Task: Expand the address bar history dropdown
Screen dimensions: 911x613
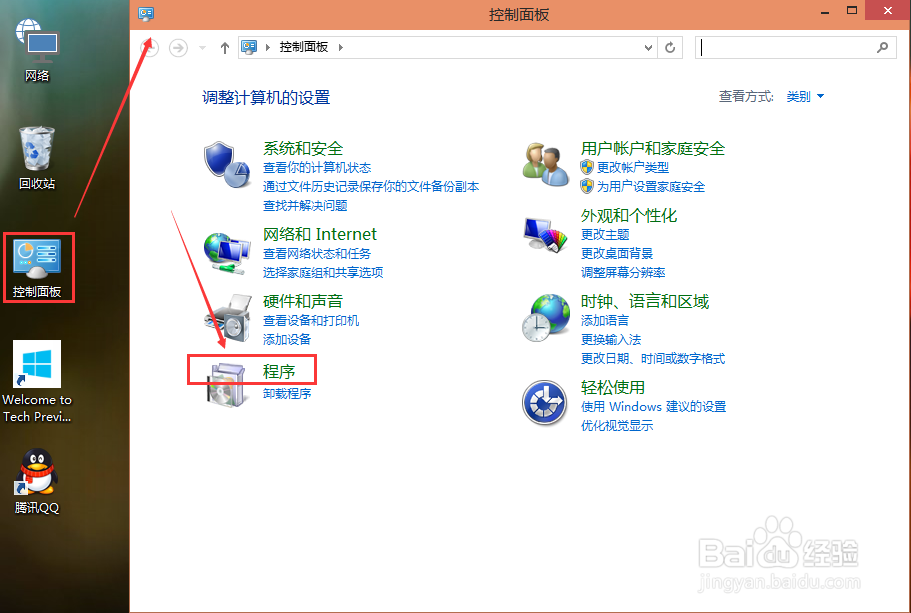Action: coord(648,47)
